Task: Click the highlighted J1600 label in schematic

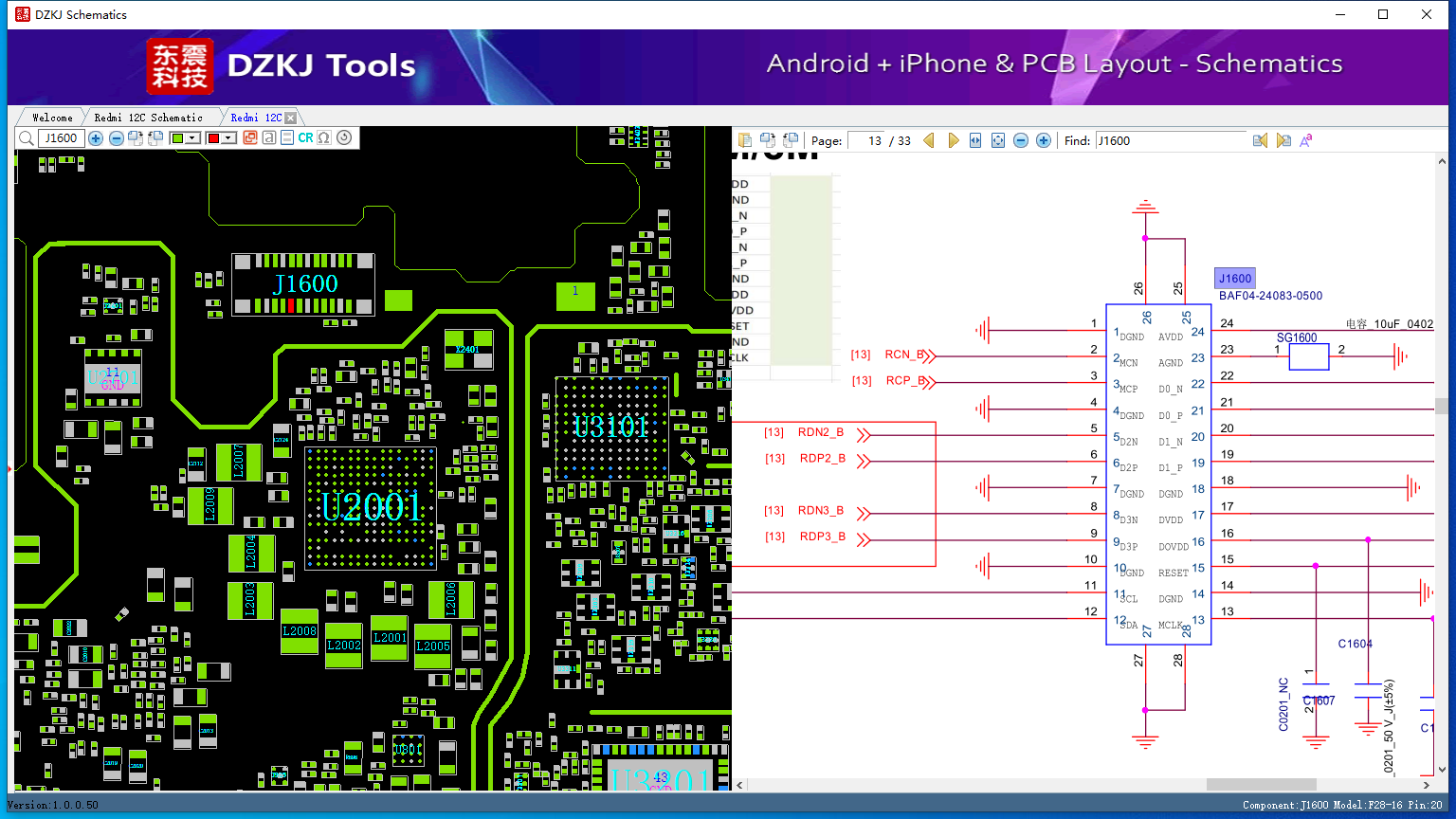Action: click(x=1235, y=279)
